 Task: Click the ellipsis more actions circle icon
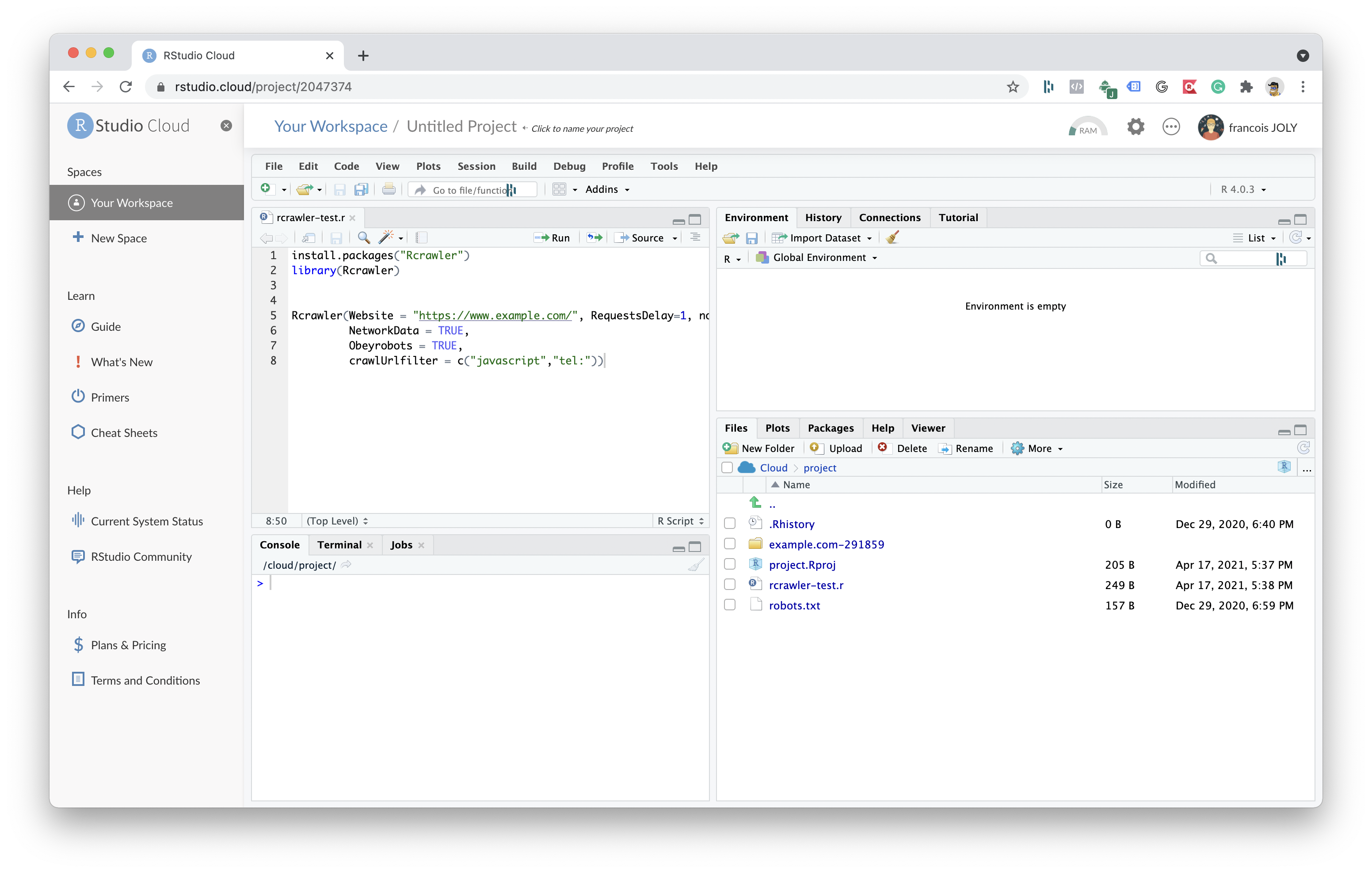point(1171,126)
